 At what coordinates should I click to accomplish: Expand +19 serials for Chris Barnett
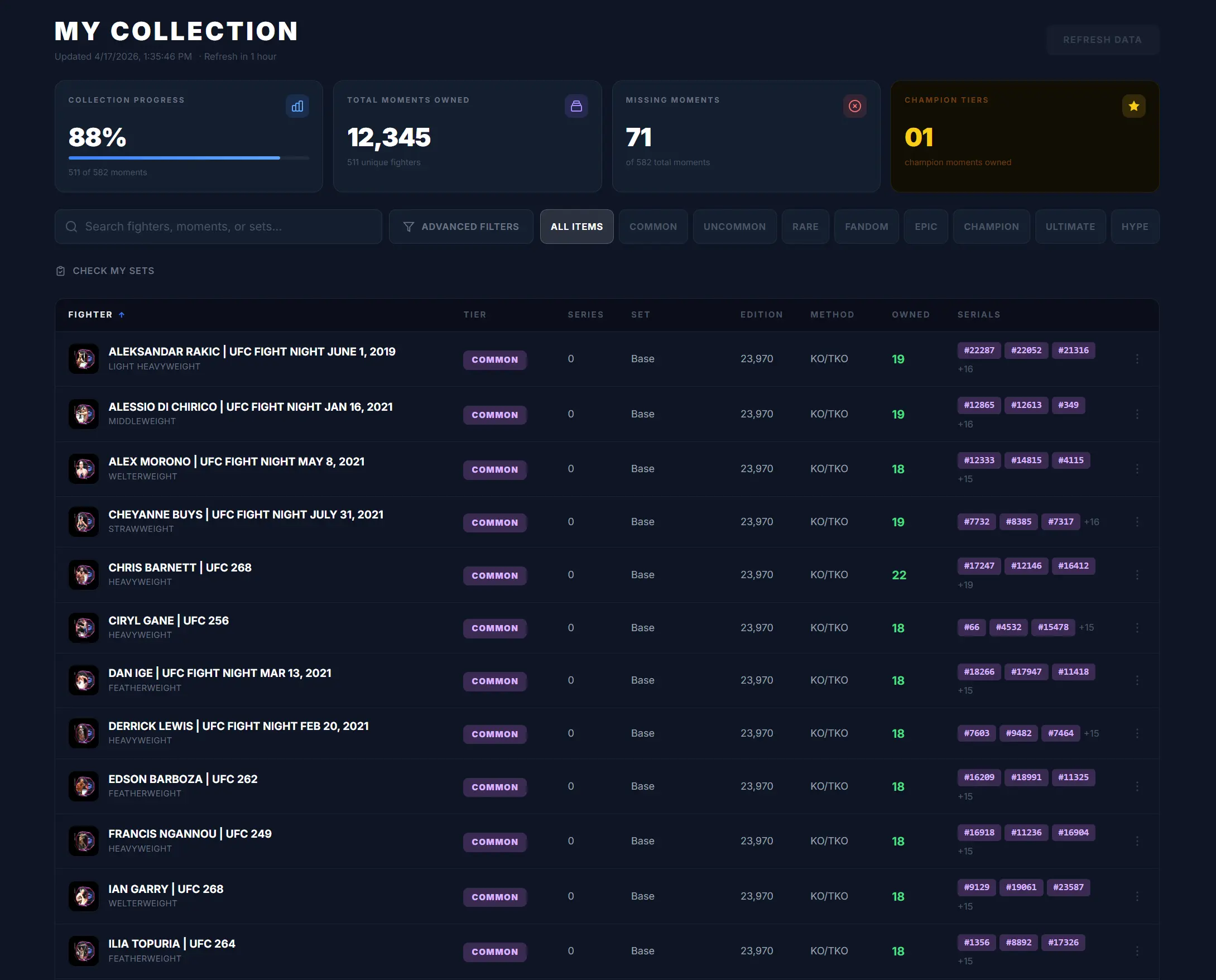965,585
